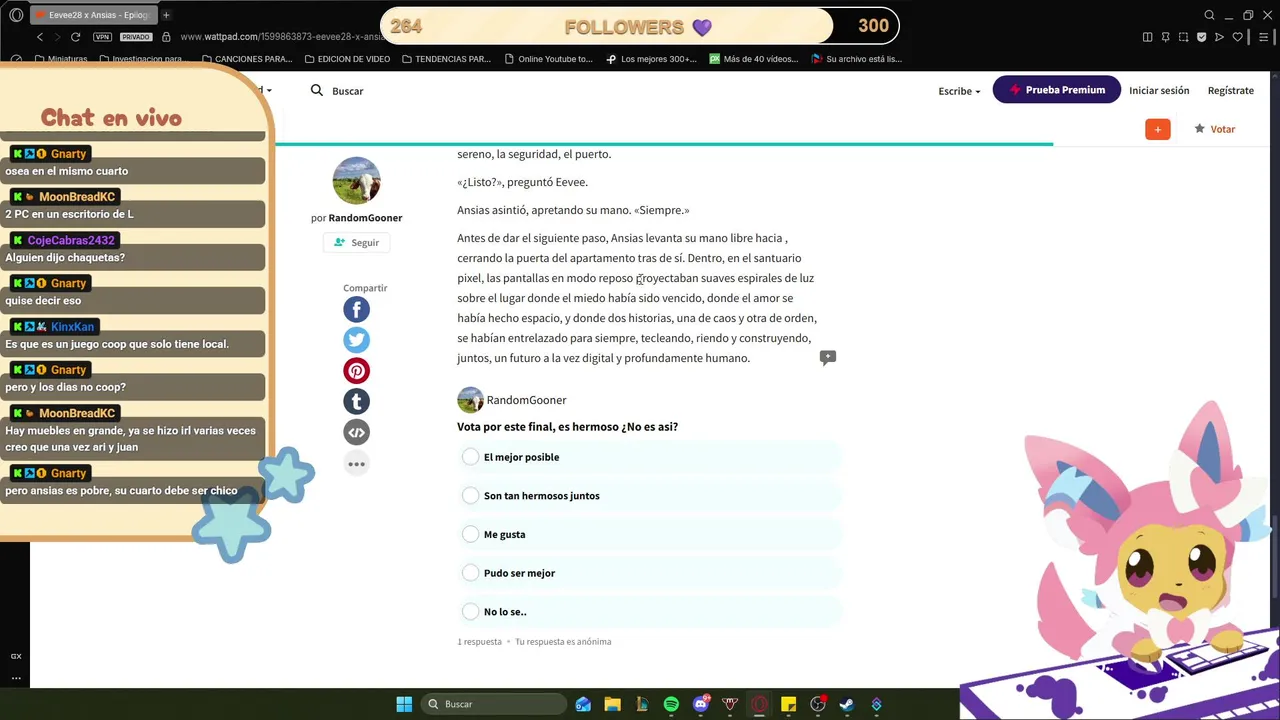The height and width of the screenshot is (720, 1280).
Task: Select poll option Me gusta
Action: pos(651,534)
